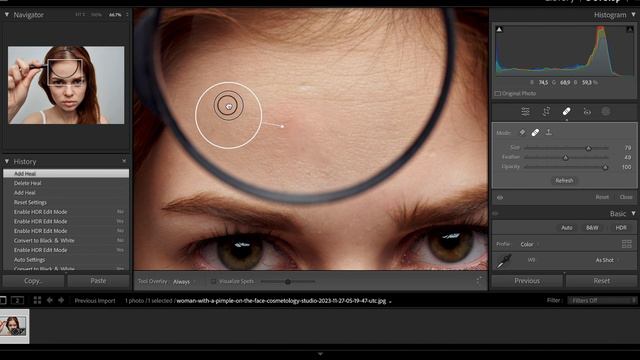Open the Tool Overlay Always dropdown

(x=184, y=282)
